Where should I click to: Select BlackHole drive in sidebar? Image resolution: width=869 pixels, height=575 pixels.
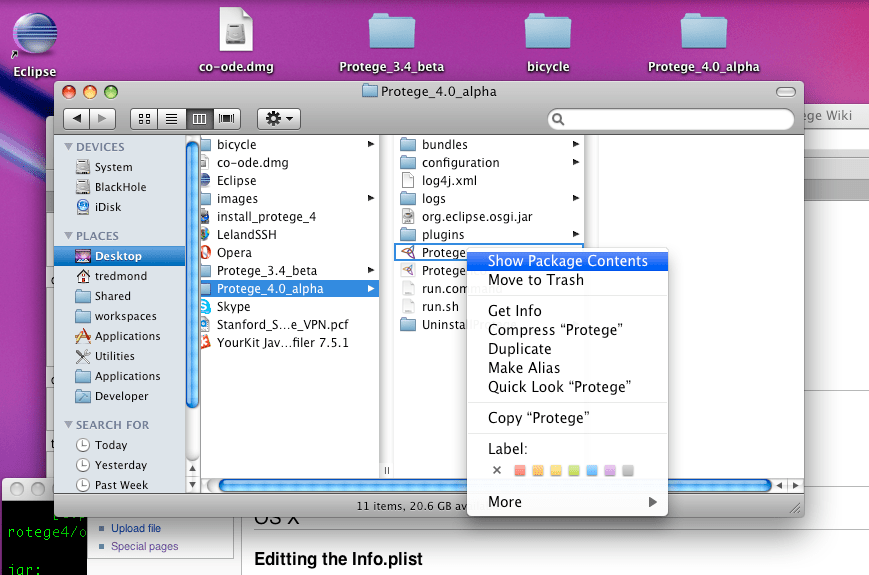(119, 187)
